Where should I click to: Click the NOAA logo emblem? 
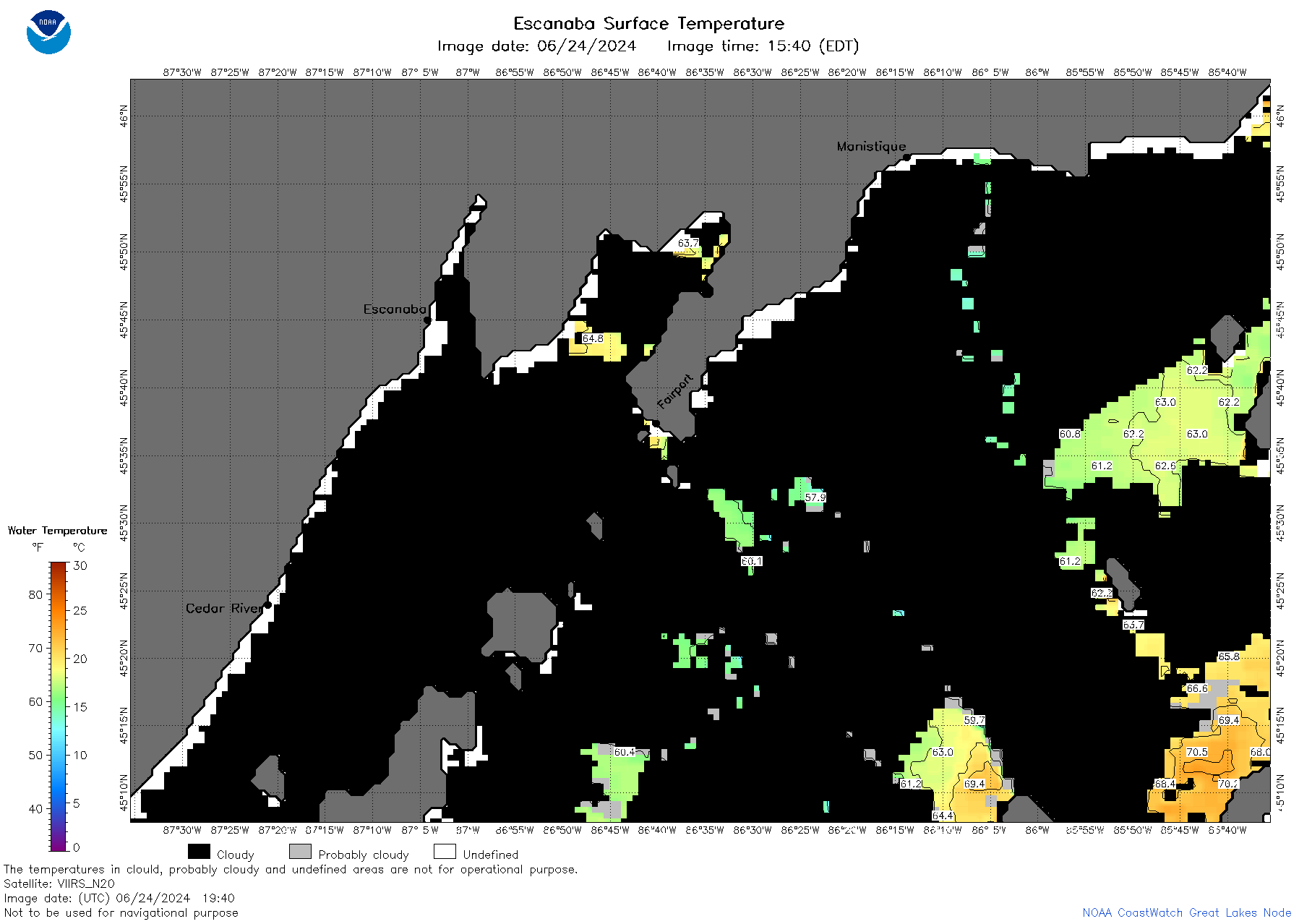(x=48, y=32)
